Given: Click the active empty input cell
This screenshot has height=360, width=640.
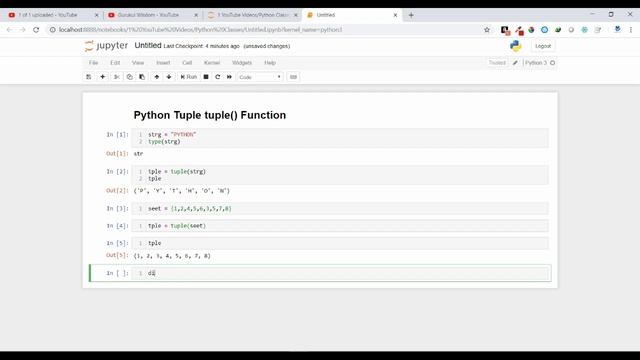Looking at the screenshot, I should coord(340,273).
